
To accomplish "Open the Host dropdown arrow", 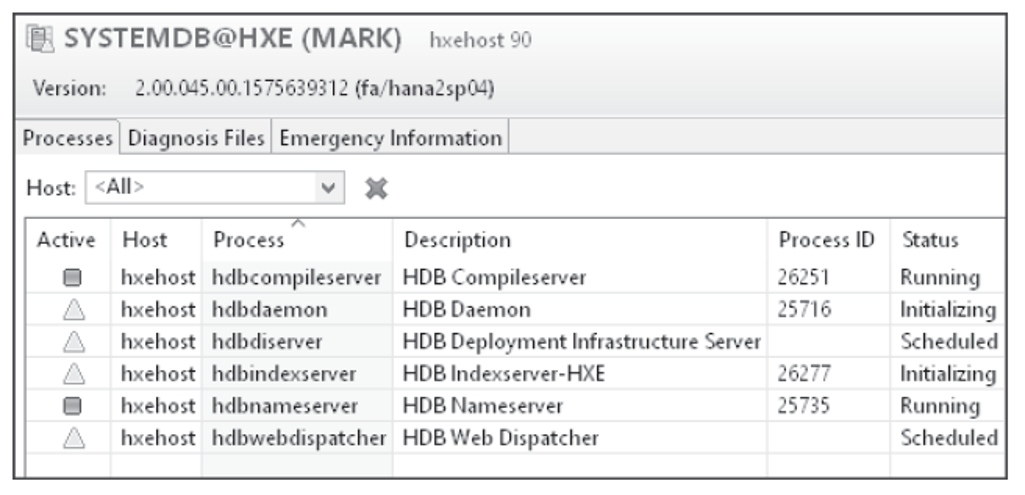I will [x=329, y=188].
